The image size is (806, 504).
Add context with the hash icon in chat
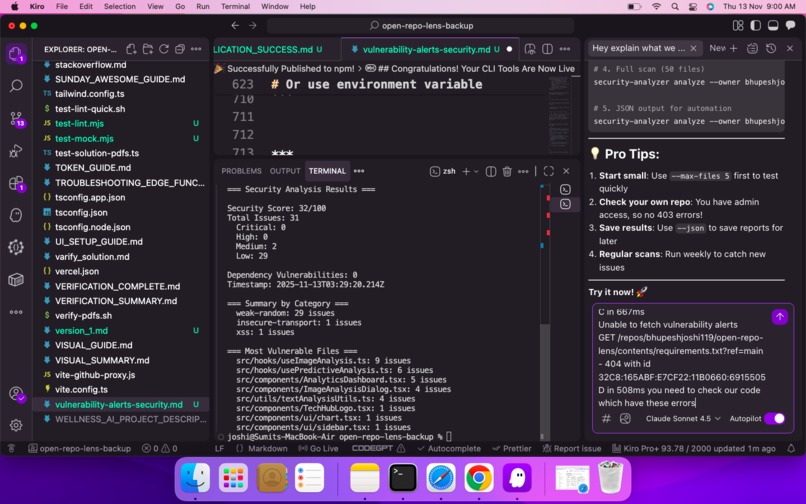[606, 419]
